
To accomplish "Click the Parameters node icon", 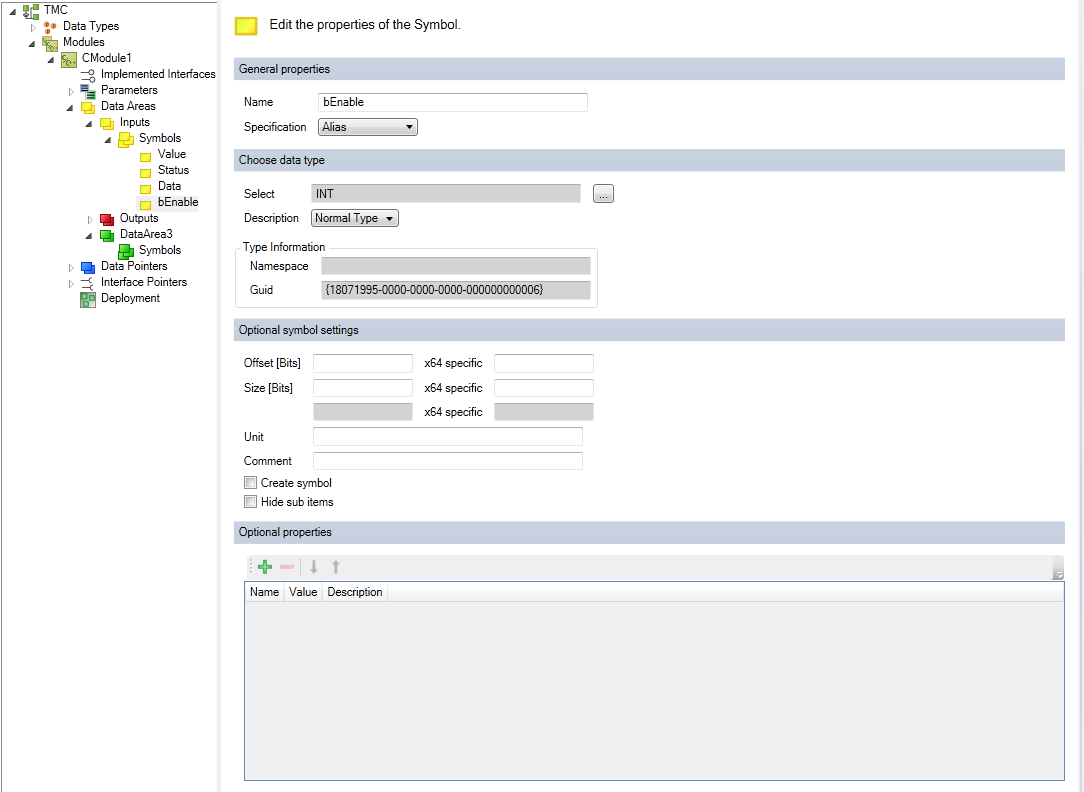I will 88,91.
